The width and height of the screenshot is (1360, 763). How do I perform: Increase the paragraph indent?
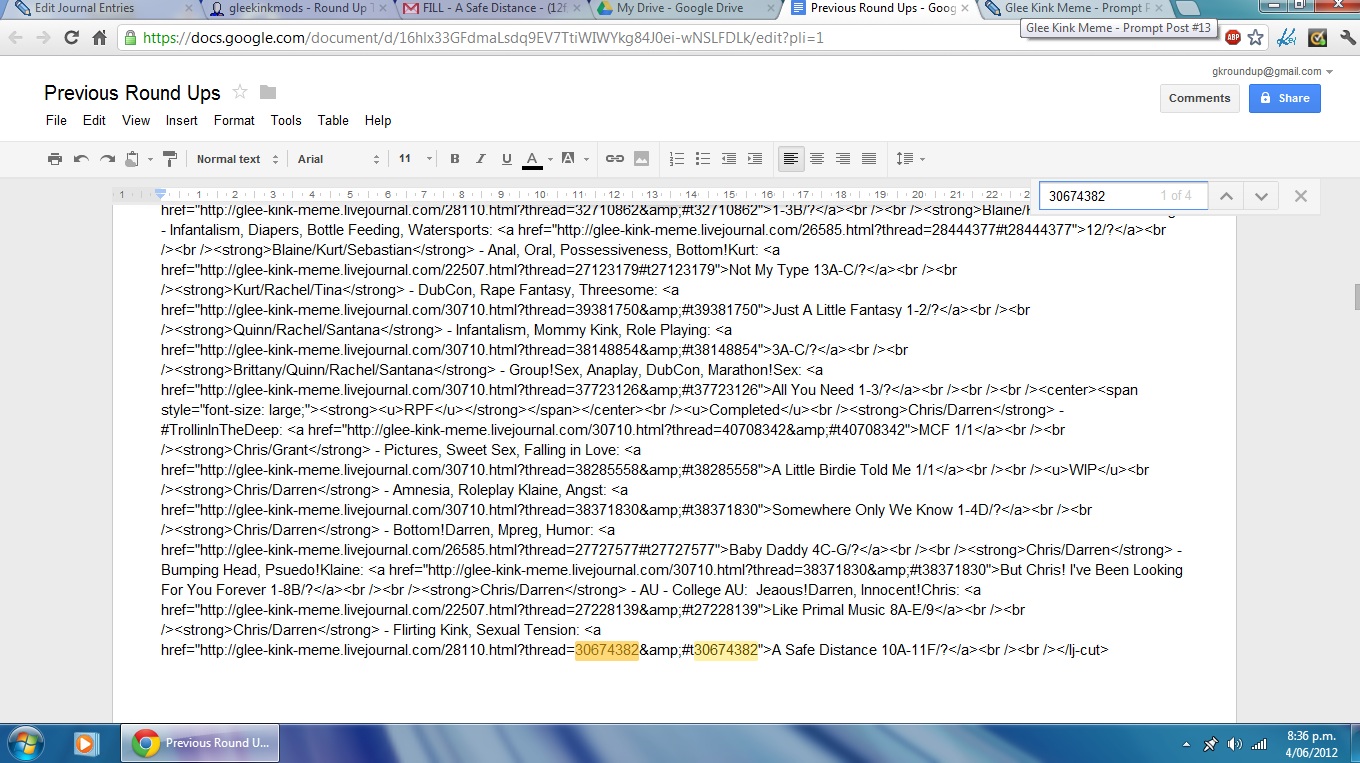click(755, 159)
